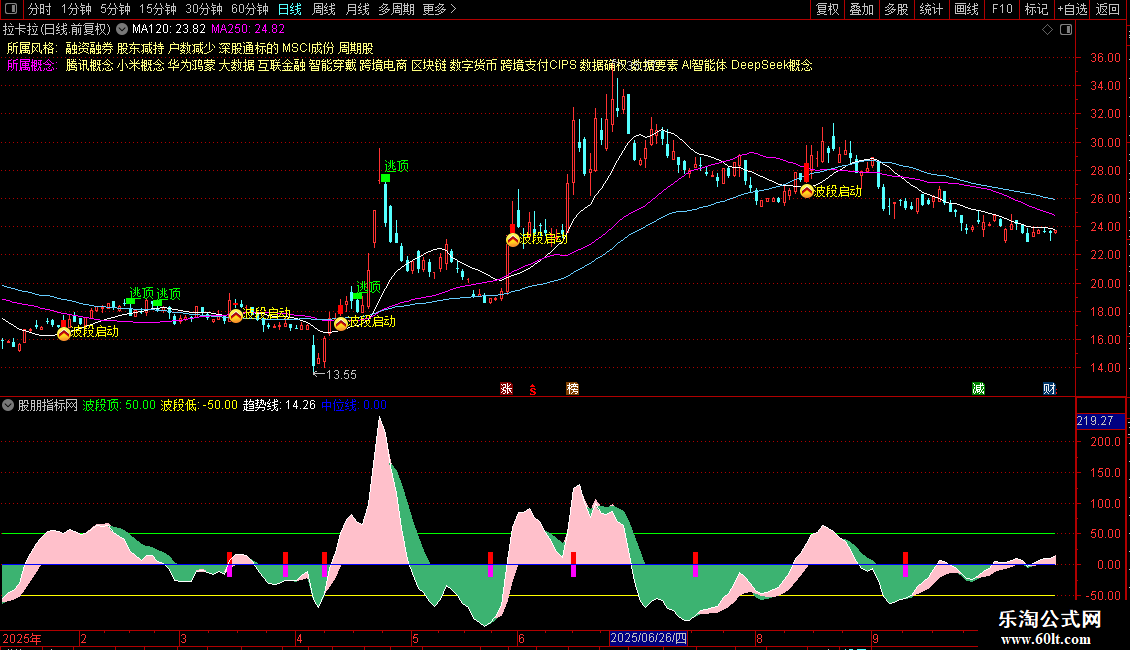Click the 波段启动 signal icon in August
This screenshot has height=650, width=1130.
807,191
